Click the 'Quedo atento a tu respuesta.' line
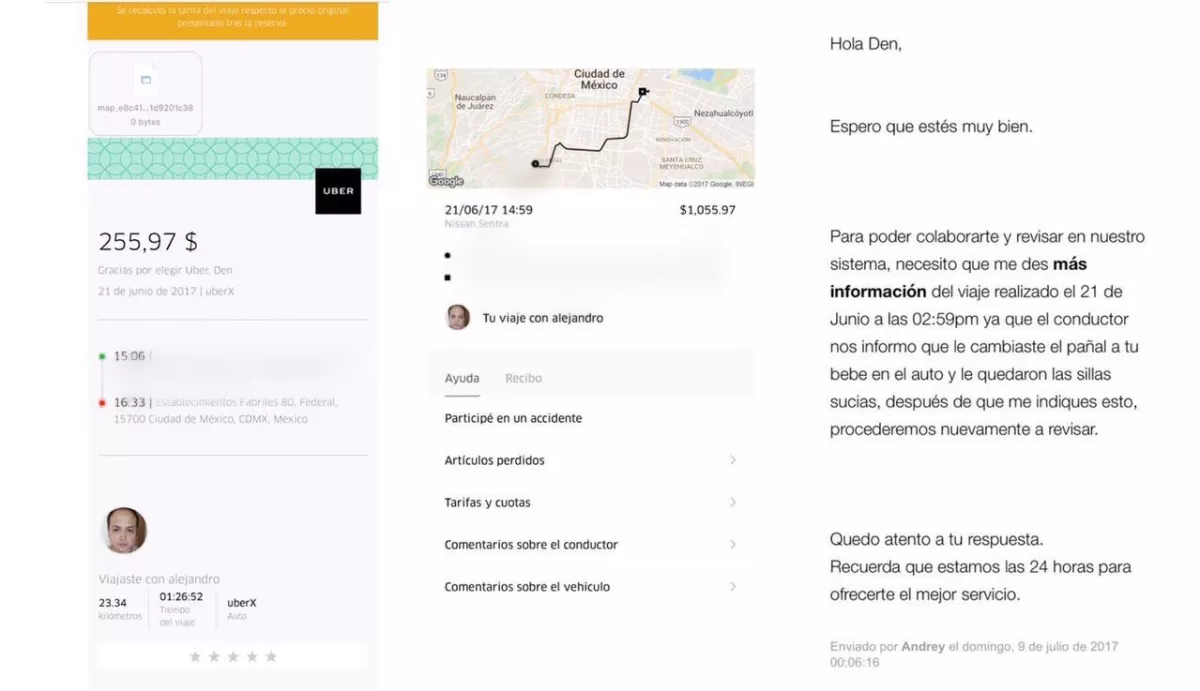Screen dimensions: 1200x691 click(936, 539)
